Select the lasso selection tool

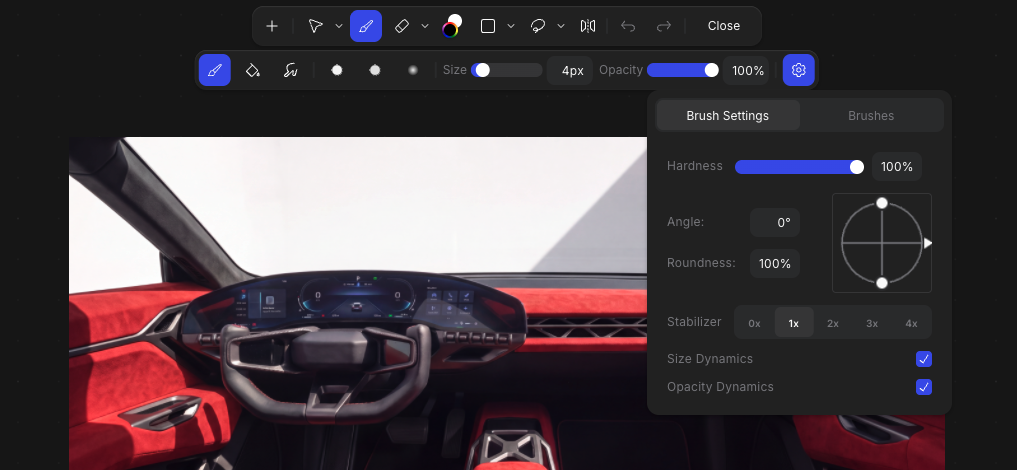[x=538, y=26]
